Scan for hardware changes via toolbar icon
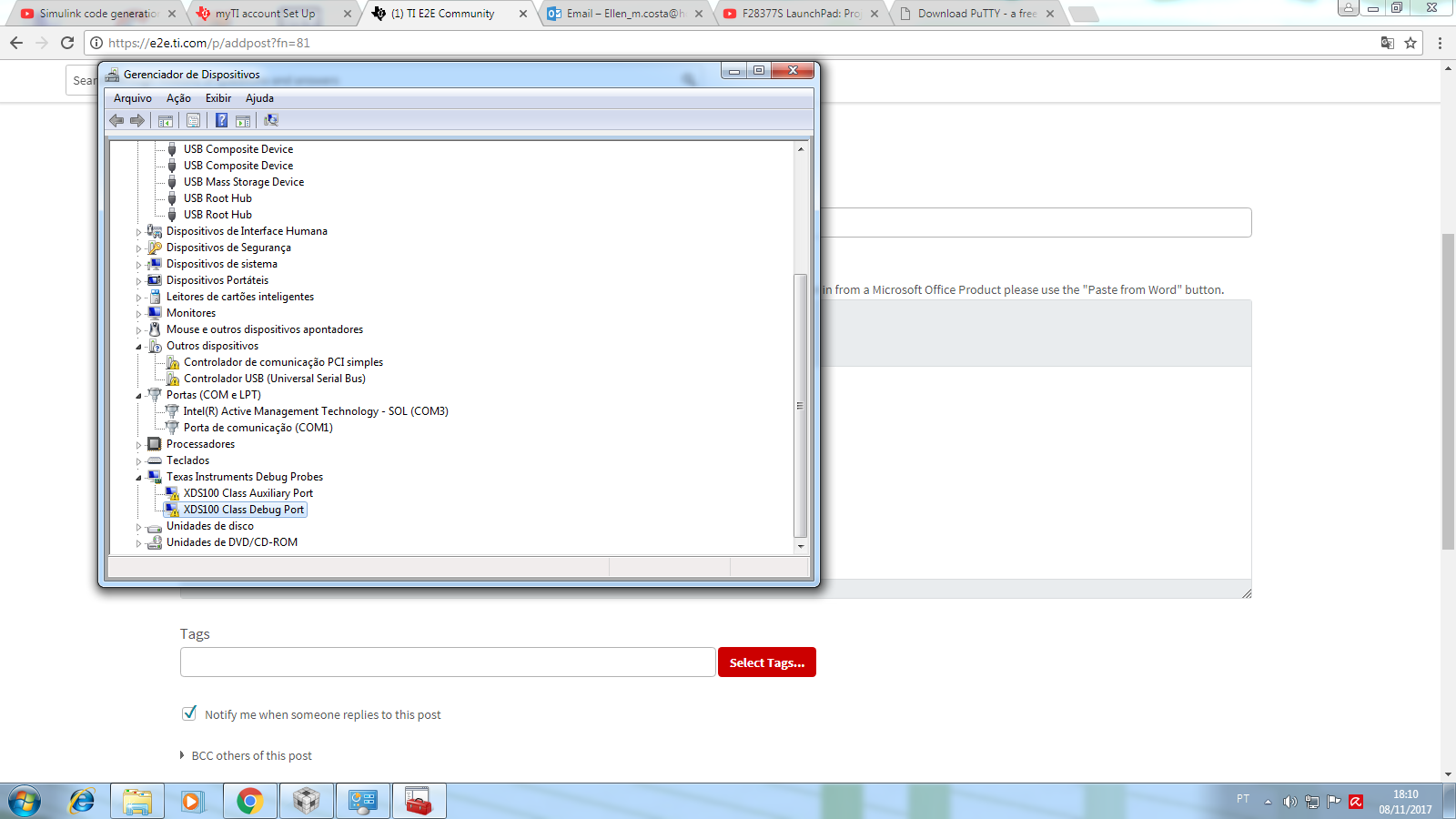 coord(271,120)
